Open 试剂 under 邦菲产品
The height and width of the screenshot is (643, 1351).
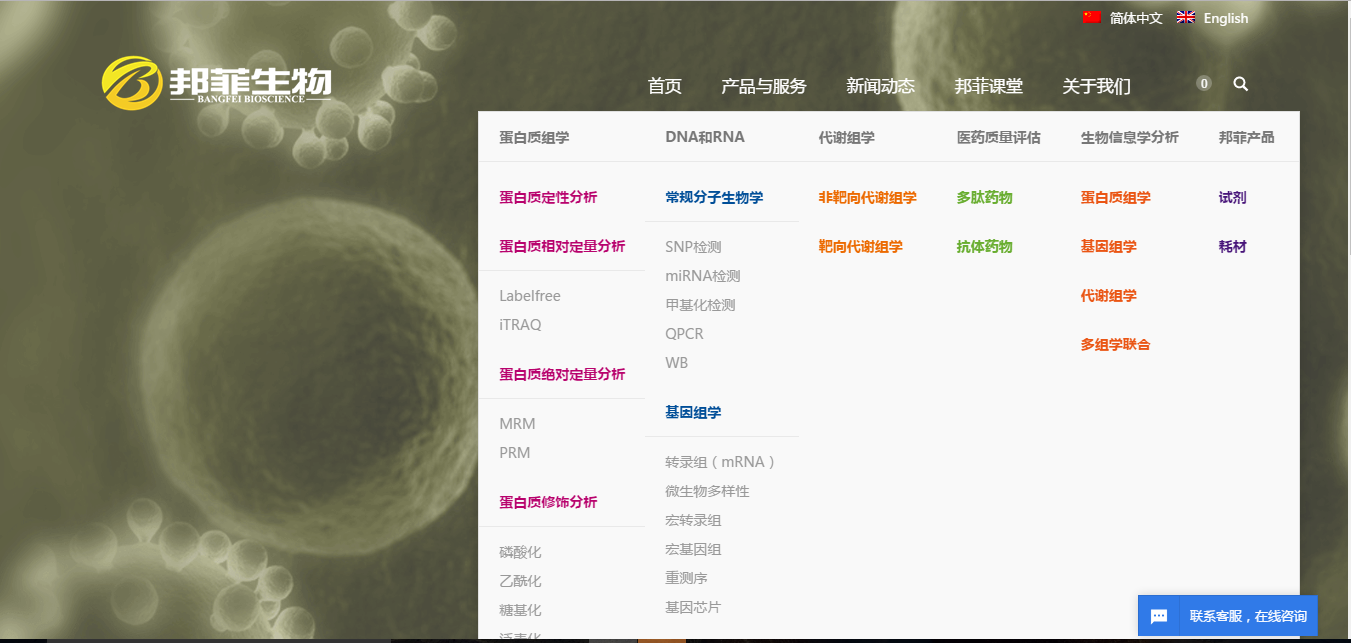pos(1232,198)
